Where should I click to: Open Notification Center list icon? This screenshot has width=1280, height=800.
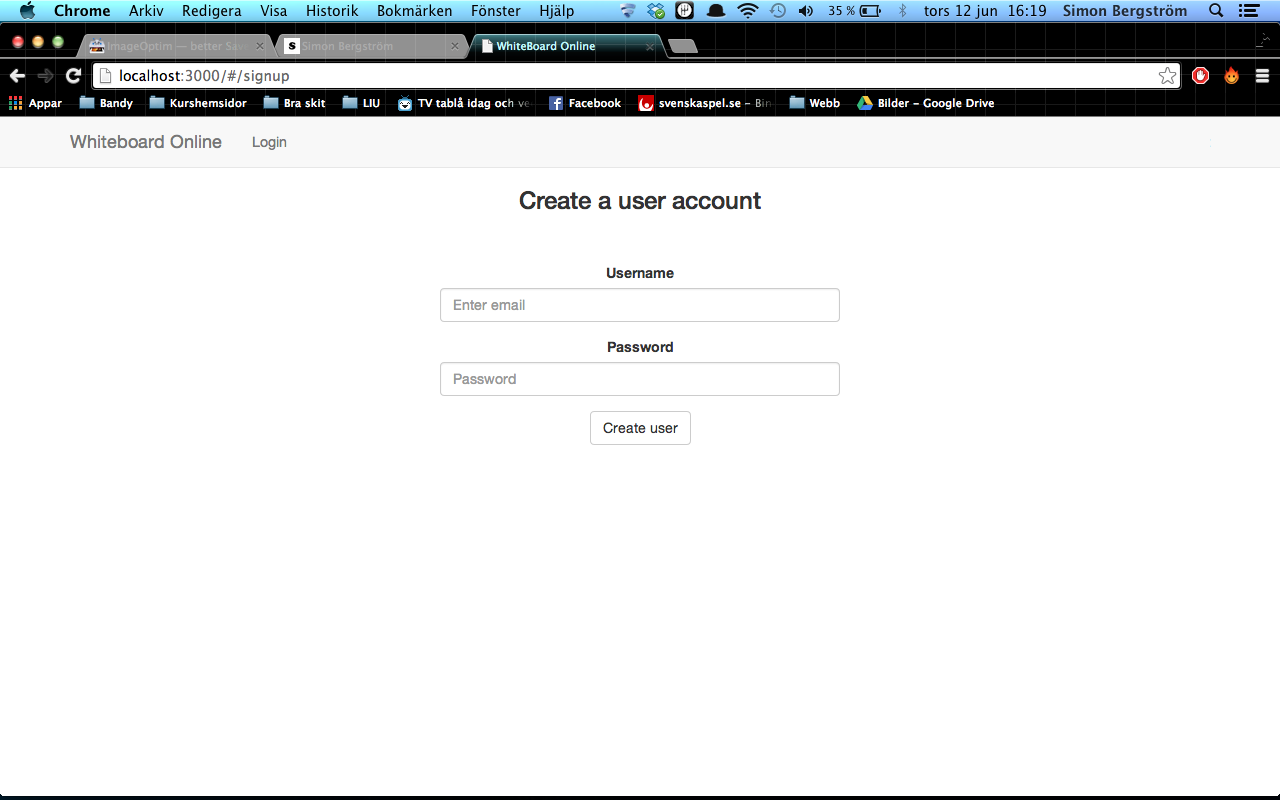click(x=1247, y=11)
